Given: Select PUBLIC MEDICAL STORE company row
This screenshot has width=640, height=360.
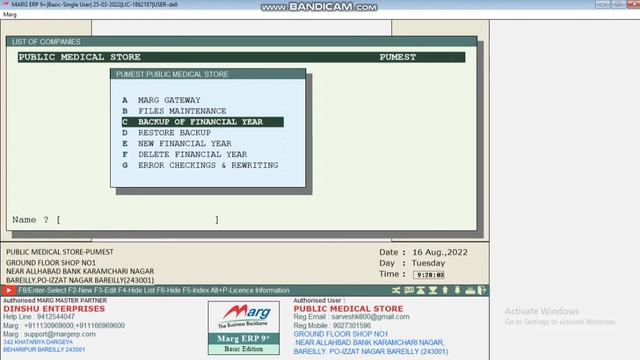Looking at the screenshot, I should point(241,57).
